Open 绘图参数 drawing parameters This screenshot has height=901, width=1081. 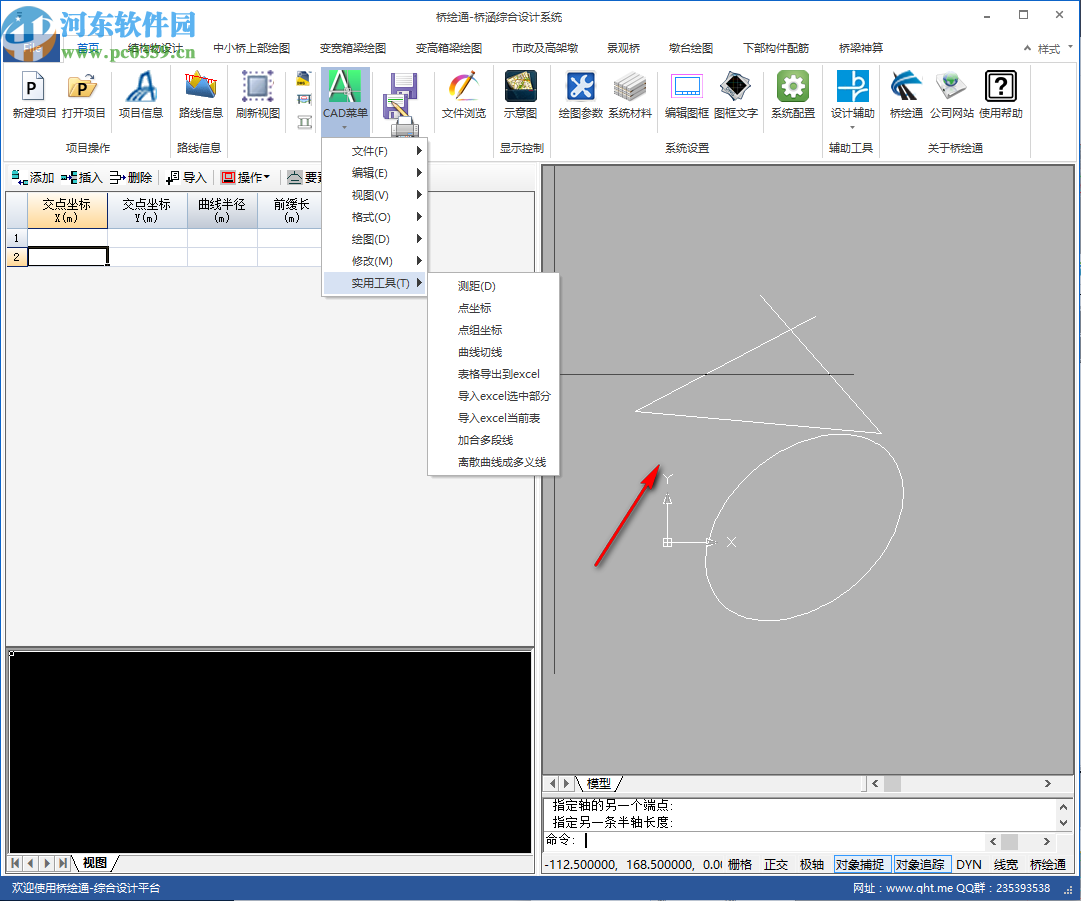click(580, 95)
